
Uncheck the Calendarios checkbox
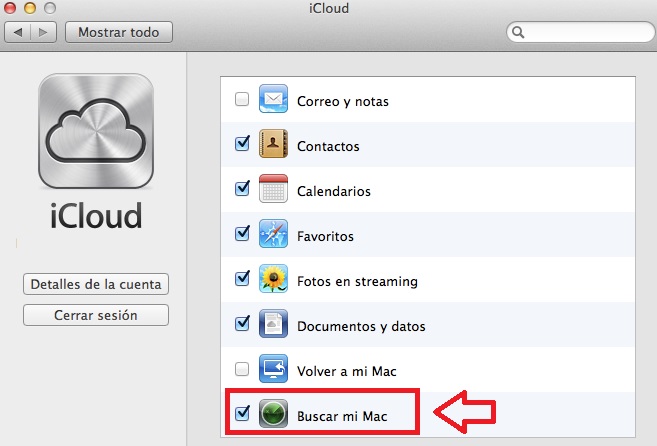242,189
